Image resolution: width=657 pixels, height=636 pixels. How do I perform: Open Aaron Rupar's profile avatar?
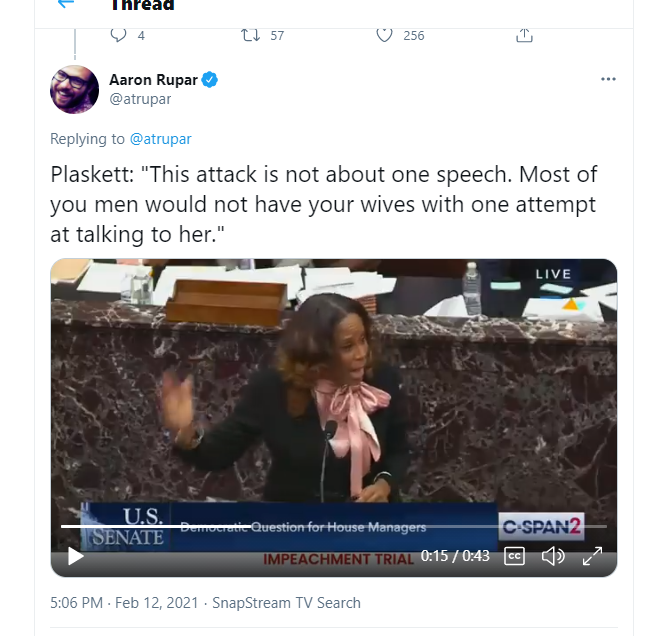tap(75, 90)
